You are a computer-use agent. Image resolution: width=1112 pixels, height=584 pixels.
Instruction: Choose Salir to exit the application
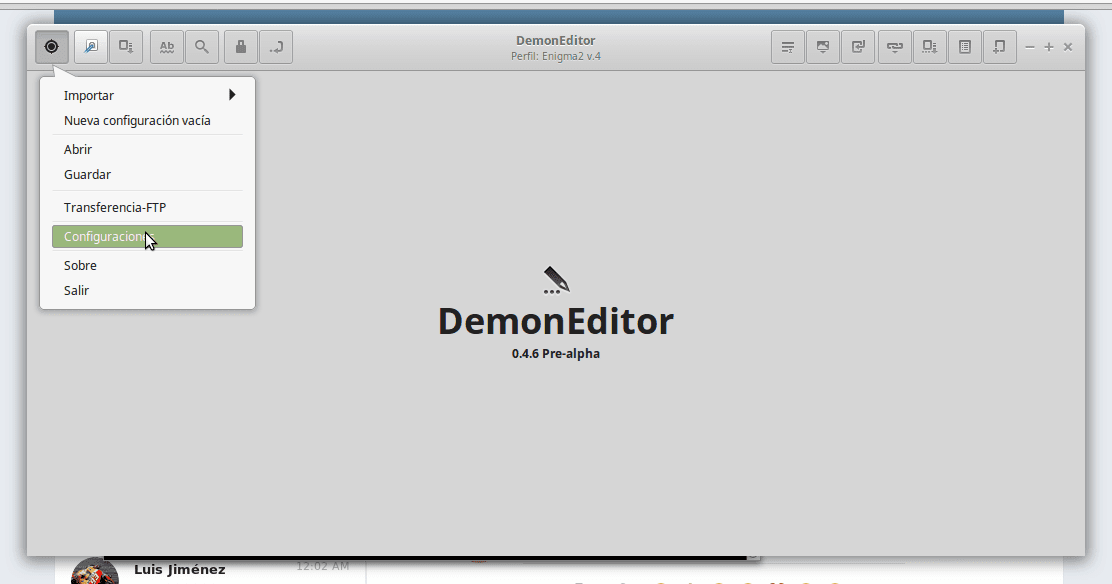(x=76, y=290)
